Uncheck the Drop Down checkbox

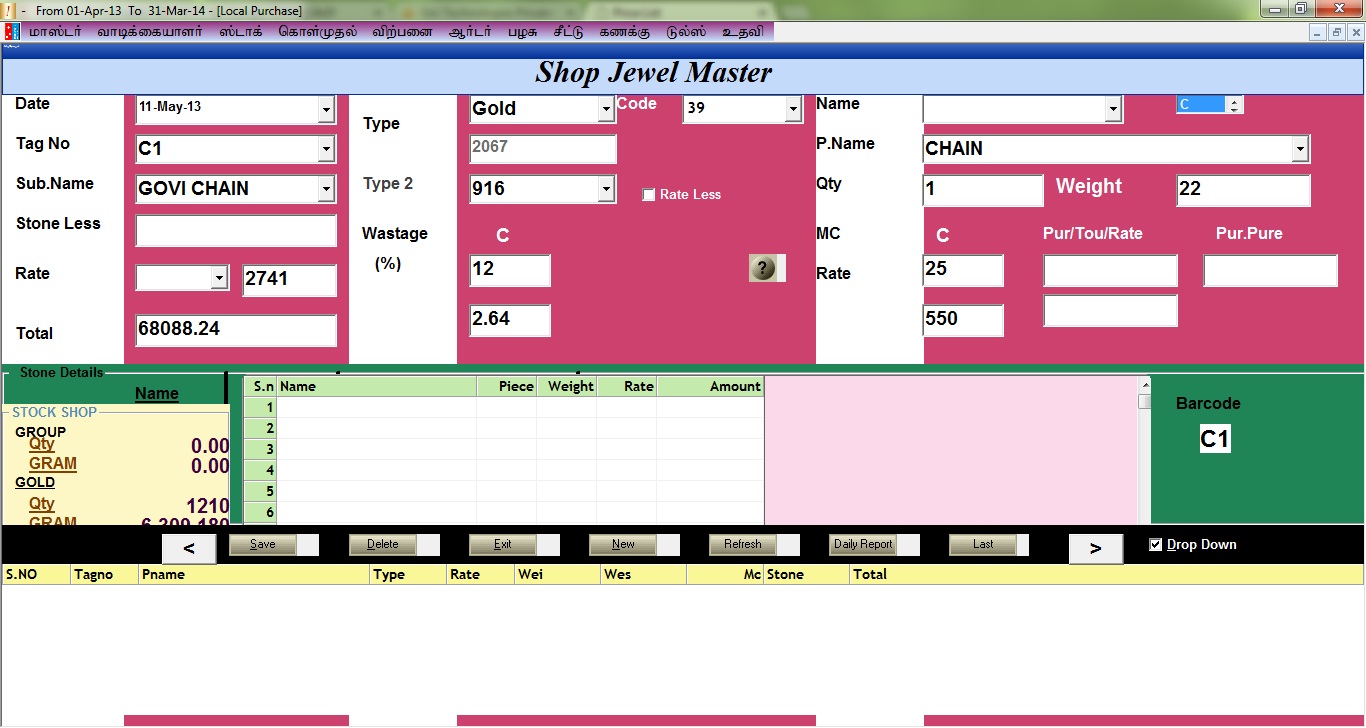(1156, 545)
